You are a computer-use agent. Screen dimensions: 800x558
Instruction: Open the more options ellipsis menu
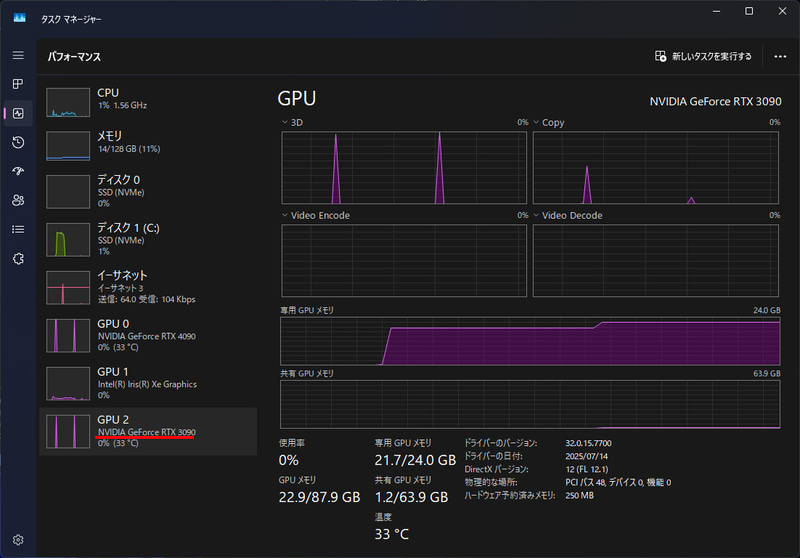[780, 57]
